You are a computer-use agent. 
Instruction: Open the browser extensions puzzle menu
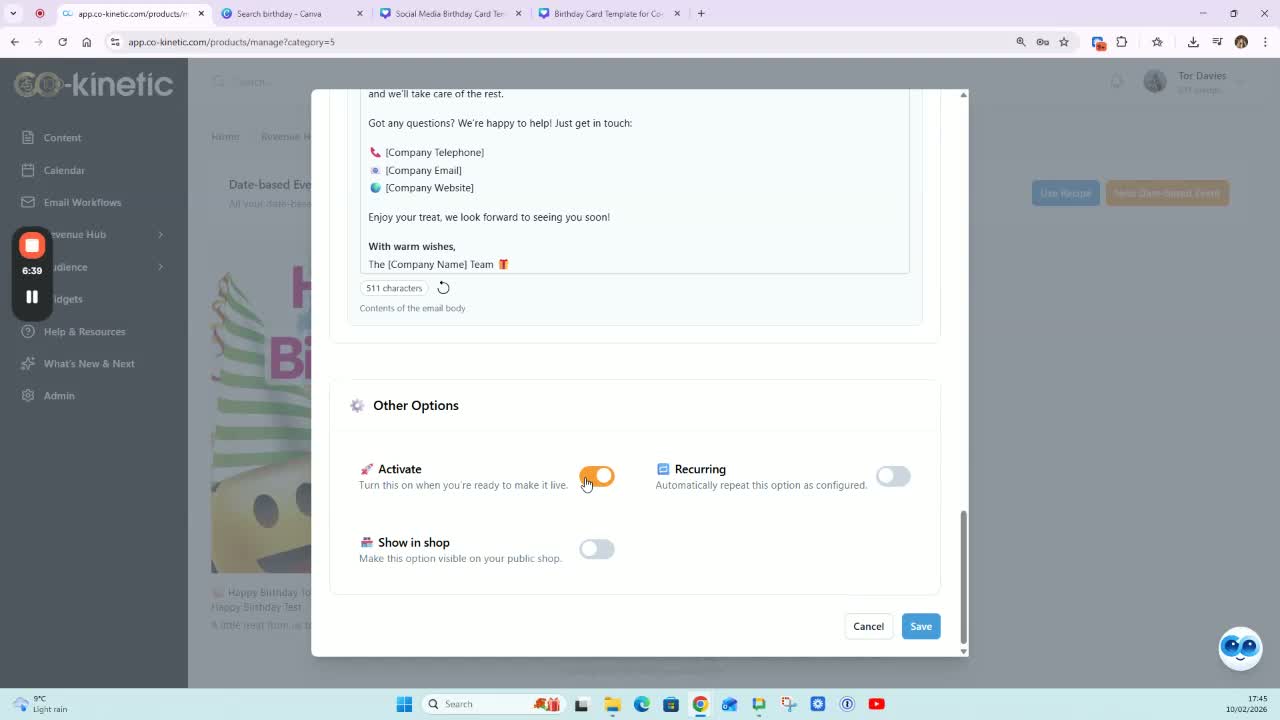tap(1122, 42)
